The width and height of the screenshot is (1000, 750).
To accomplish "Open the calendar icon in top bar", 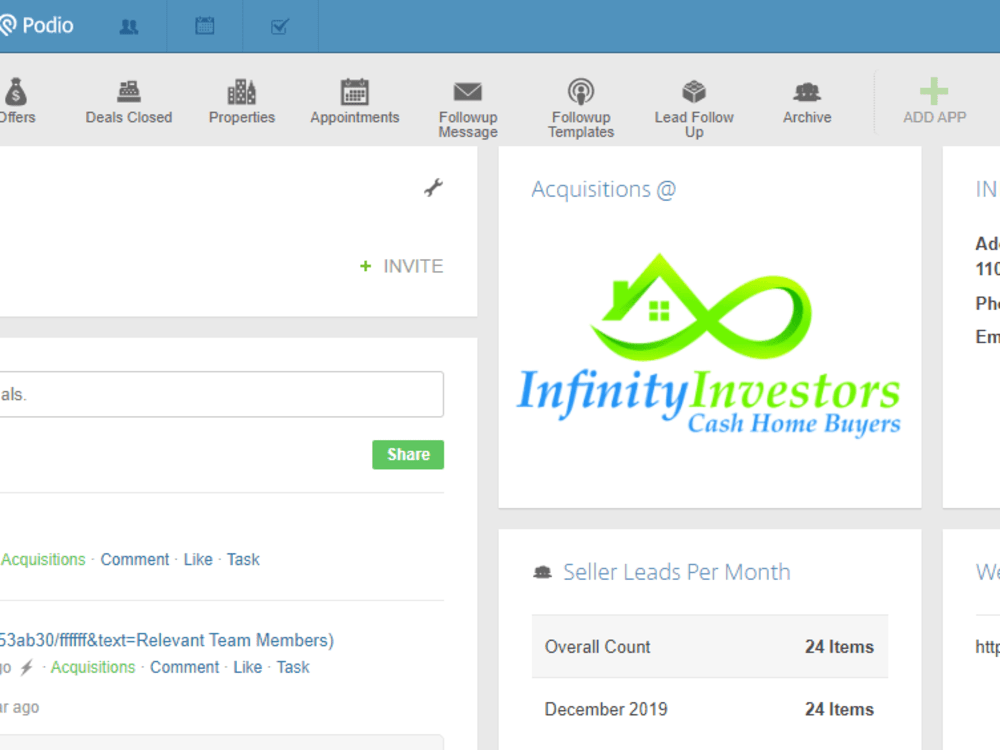I will 205,26.
